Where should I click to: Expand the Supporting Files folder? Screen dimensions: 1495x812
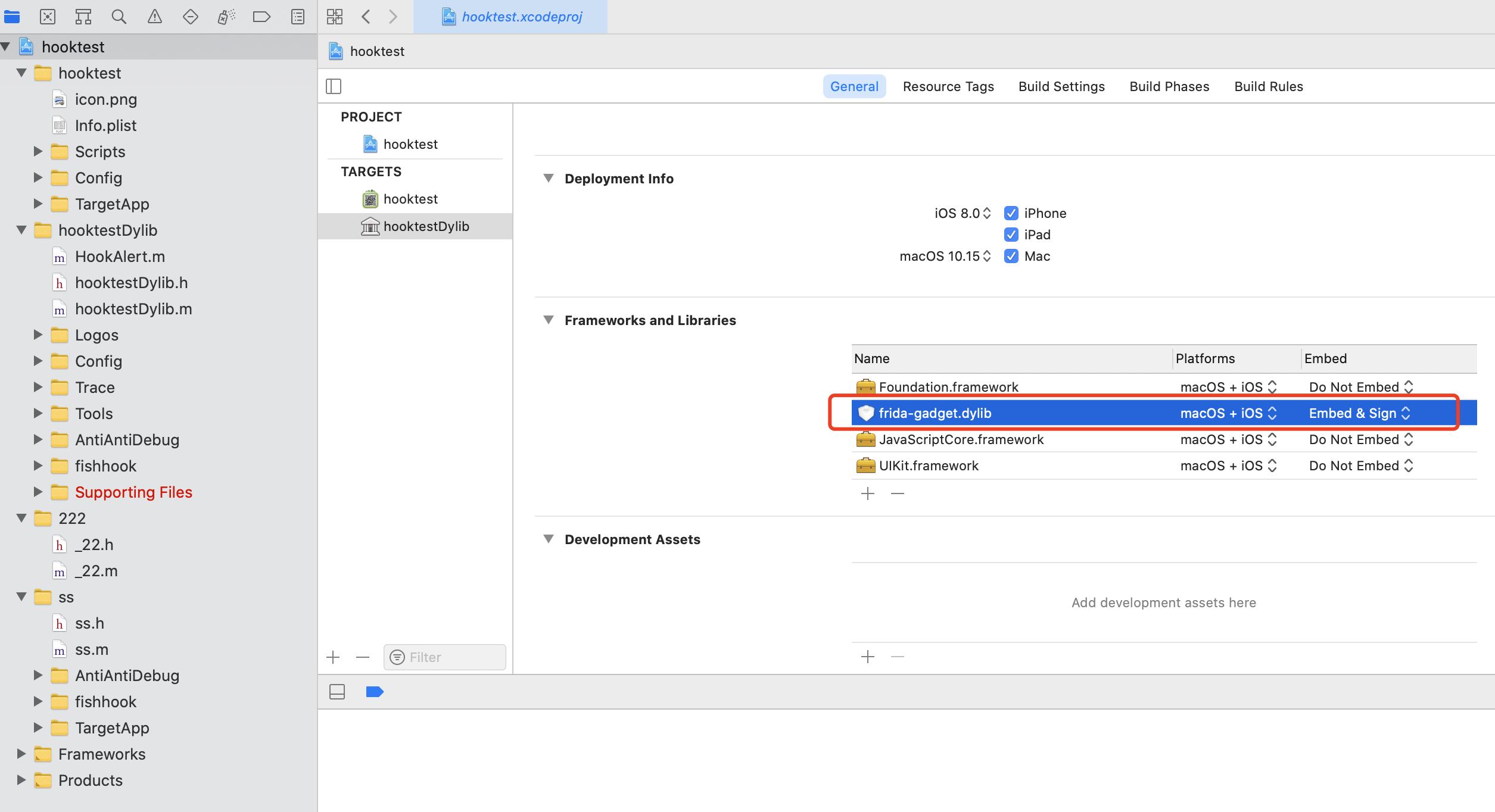38,492
